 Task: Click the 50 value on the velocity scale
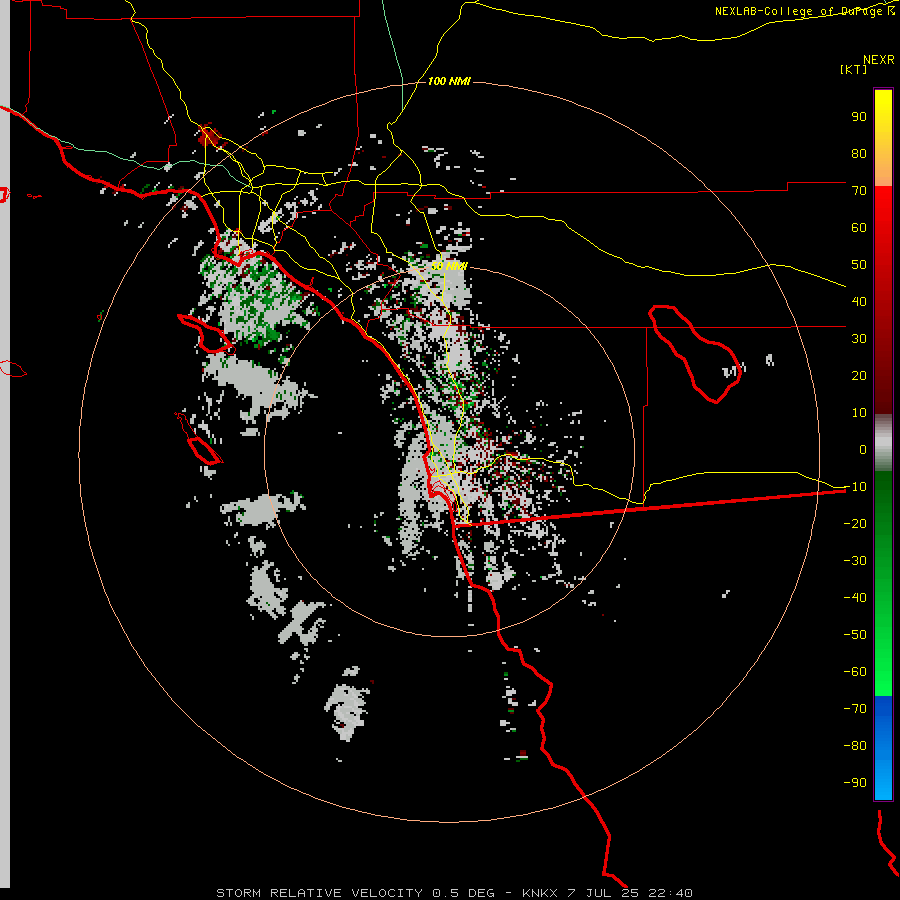tap(859, 265)
